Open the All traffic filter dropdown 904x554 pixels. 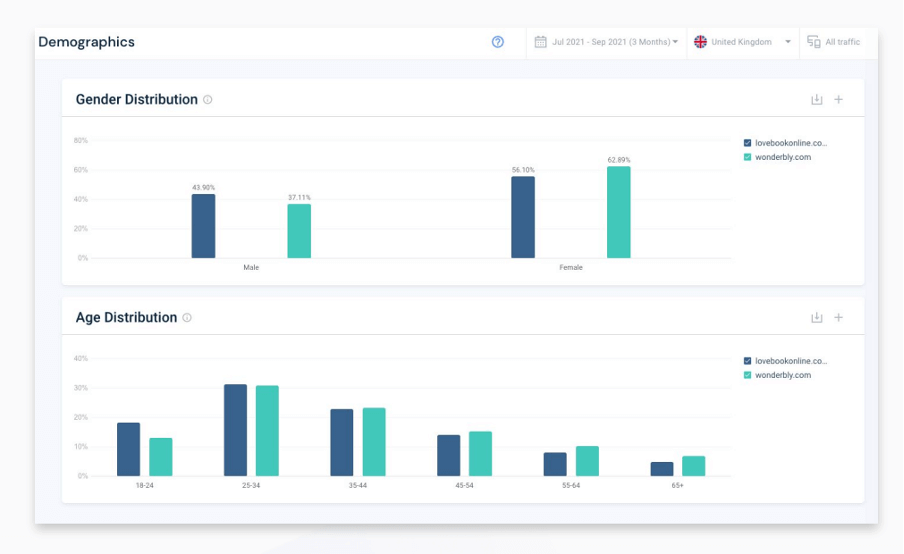(x=842, y=42)
